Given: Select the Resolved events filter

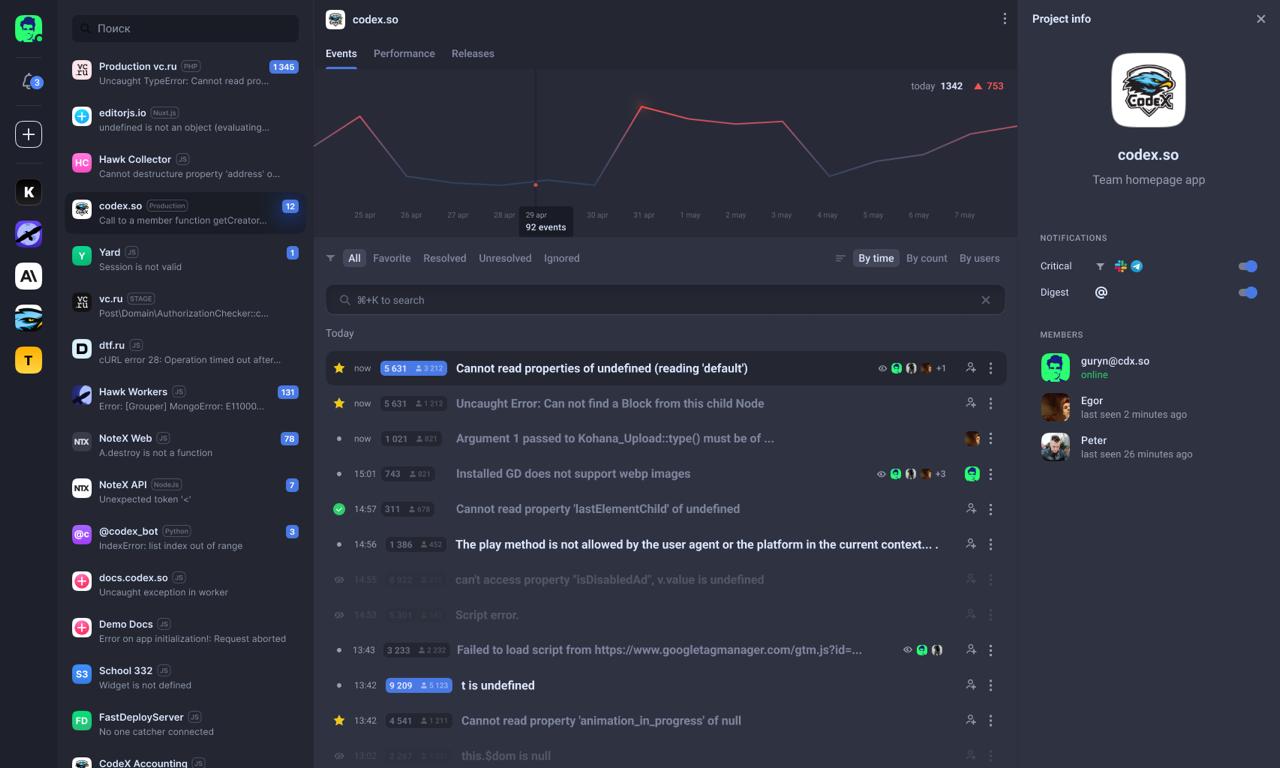Looking at the screenshot, I should coord(444,258).
